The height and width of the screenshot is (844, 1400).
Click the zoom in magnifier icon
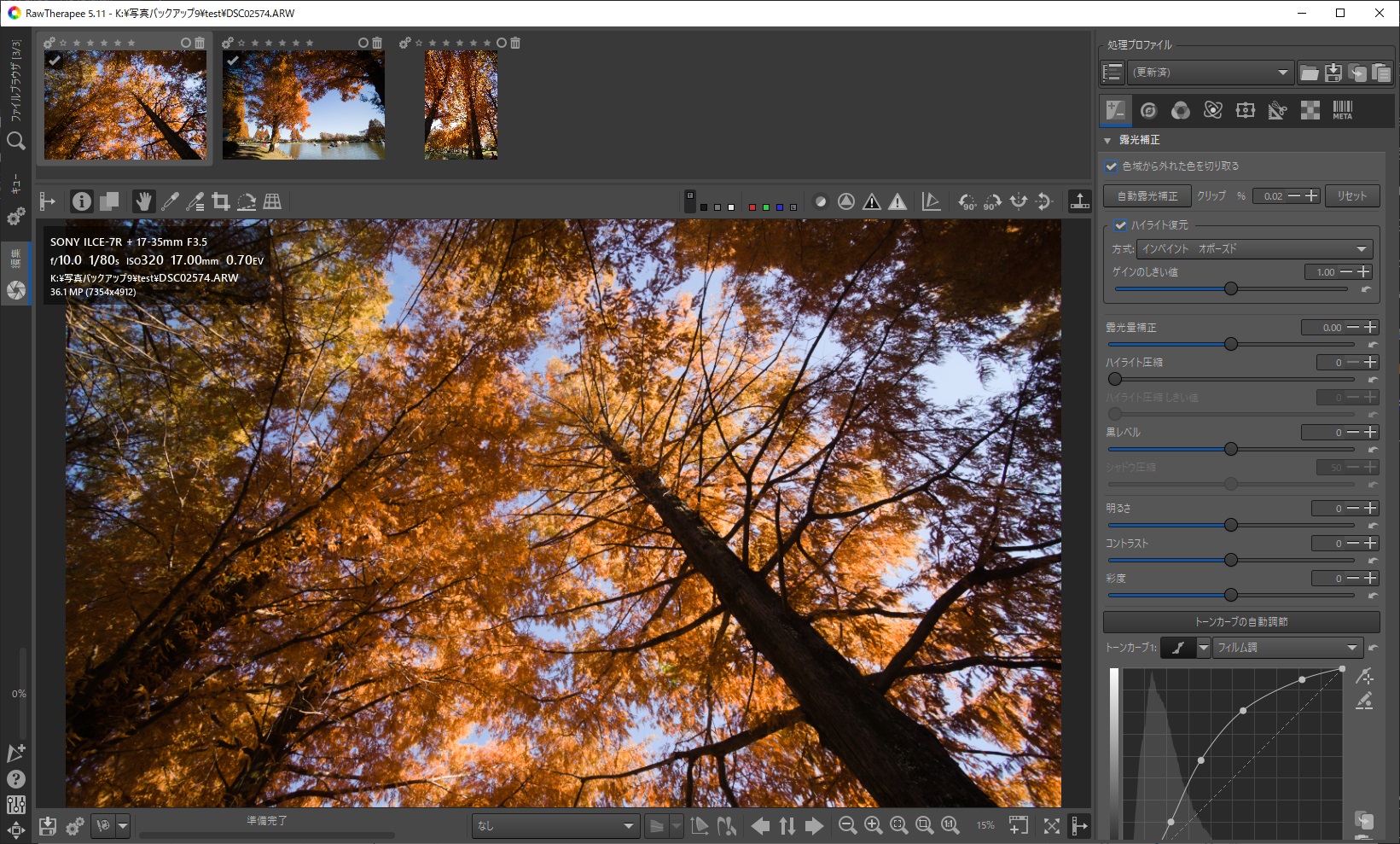pyautogui.click(x=873, y=825)
